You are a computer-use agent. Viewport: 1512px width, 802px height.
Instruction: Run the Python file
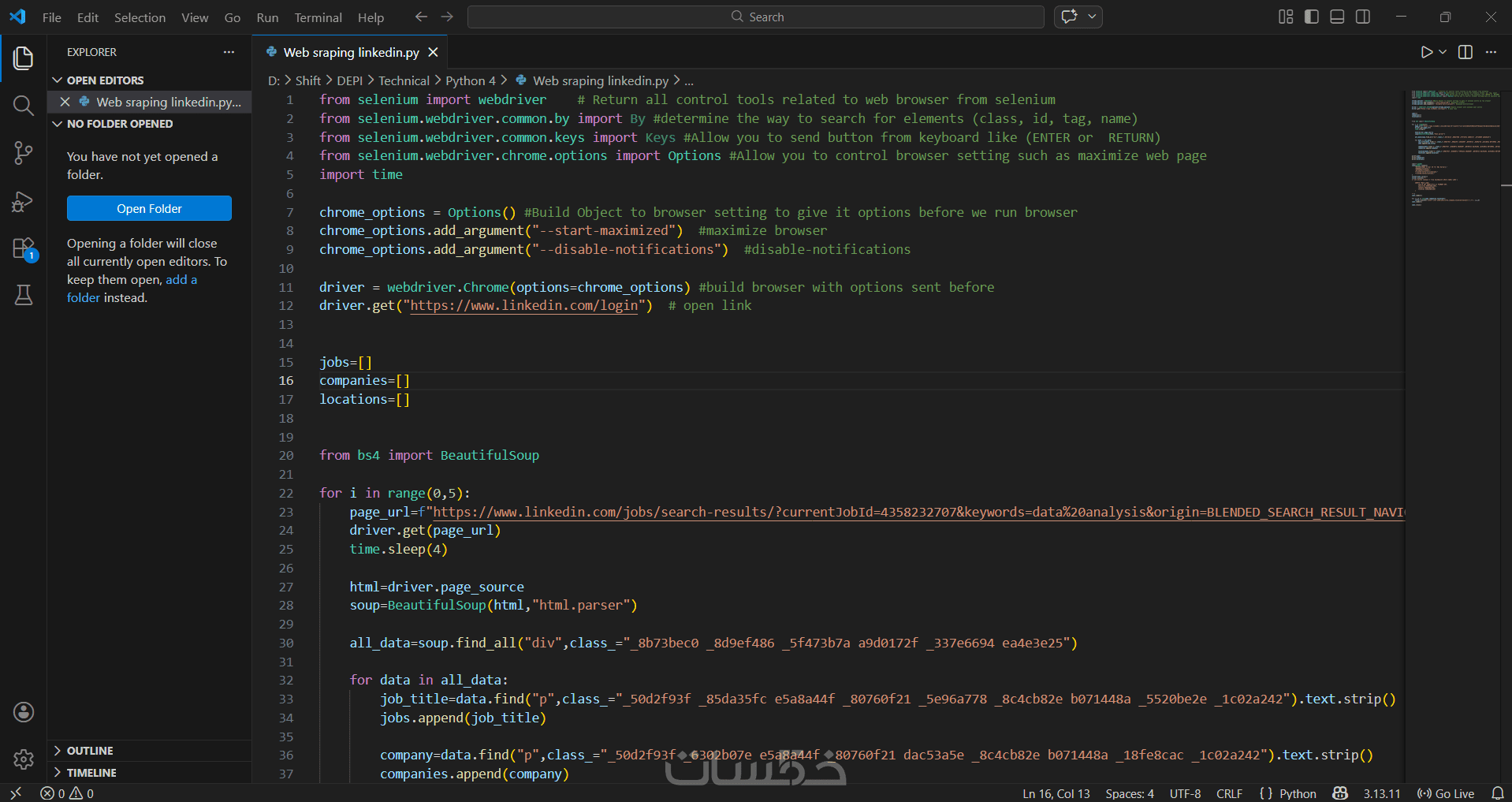click(x=1426, y=52)
